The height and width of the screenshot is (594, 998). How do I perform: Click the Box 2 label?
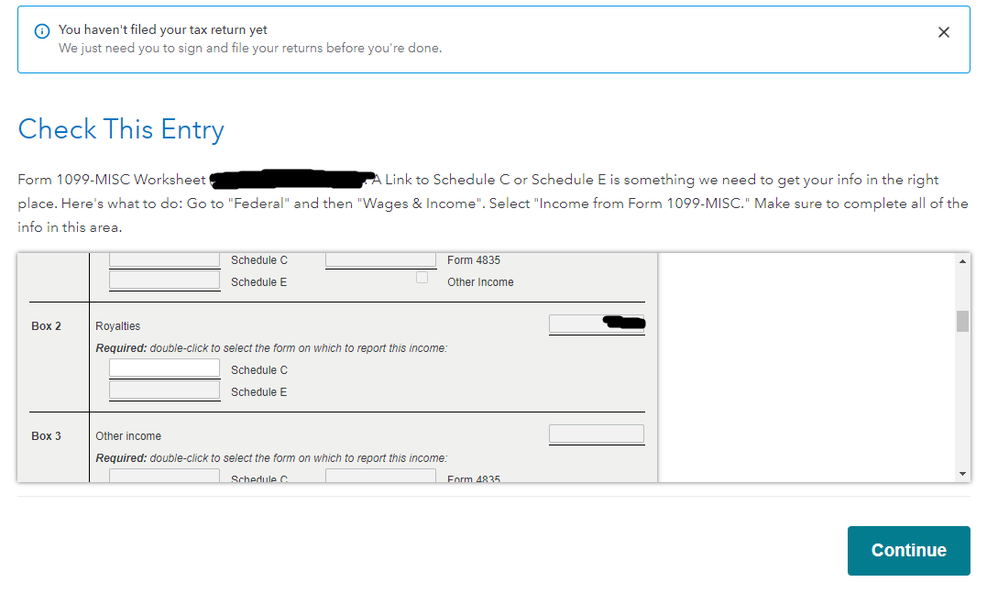coord(46,326)
